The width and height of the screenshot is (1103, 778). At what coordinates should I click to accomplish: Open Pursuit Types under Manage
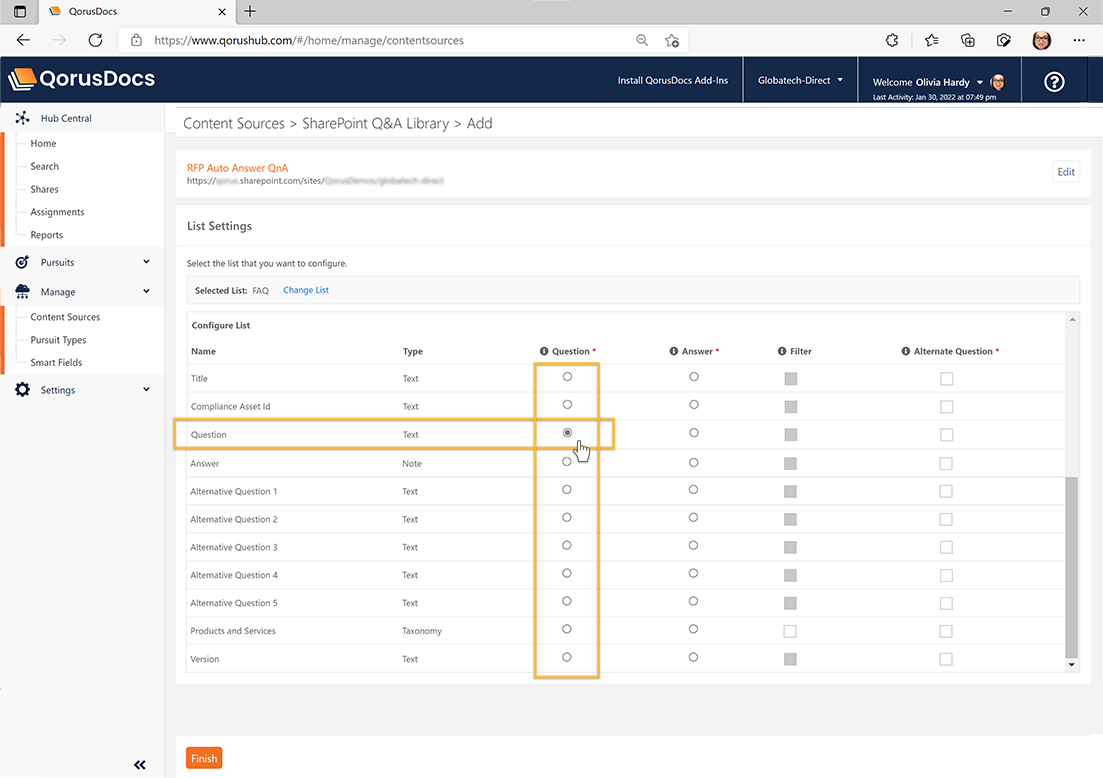(x=58, y=340)
